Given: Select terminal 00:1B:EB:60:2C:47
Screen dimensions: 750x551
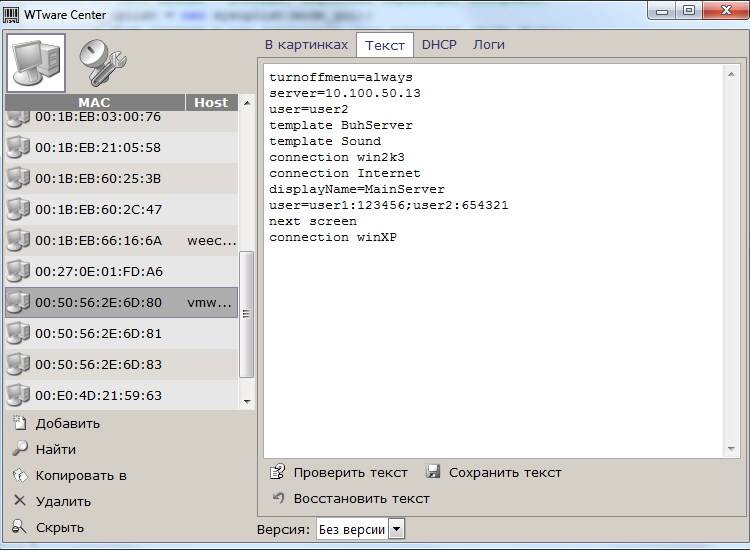Looking at the screenshot, I should 121,209.
